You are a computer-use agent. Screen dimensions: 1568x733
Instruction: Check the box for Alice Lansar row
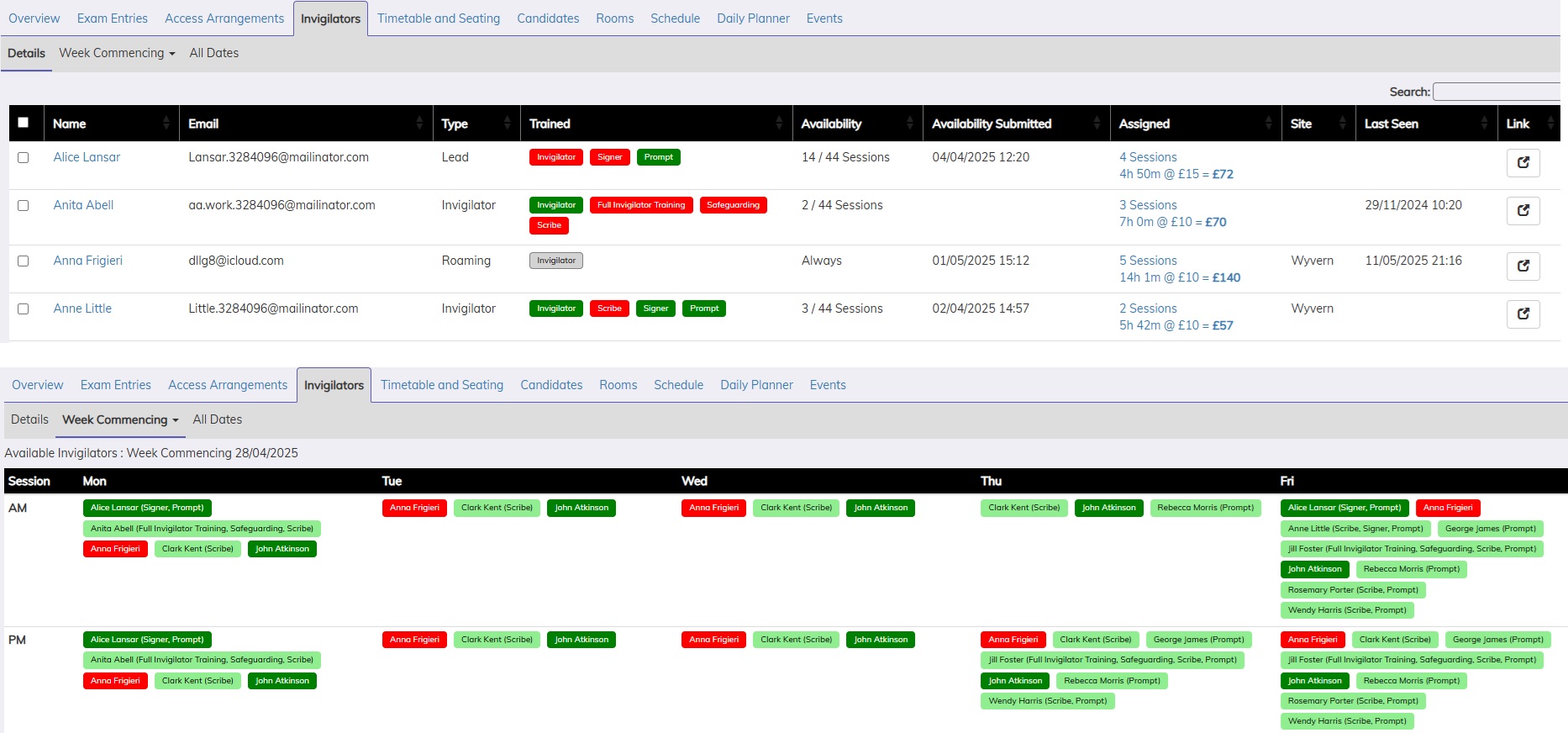pyautogui.click(x=24, y=157)
